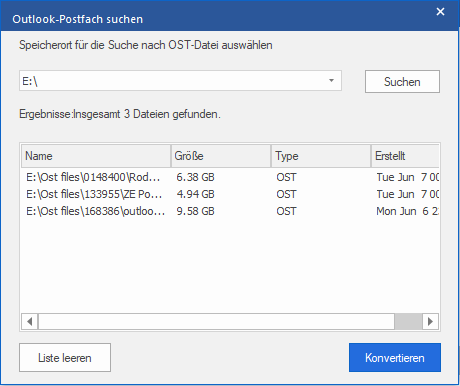The image size is (460, 386).
Task: Click inside the E:\ path combo box
Action: click(x=172, y=81)
